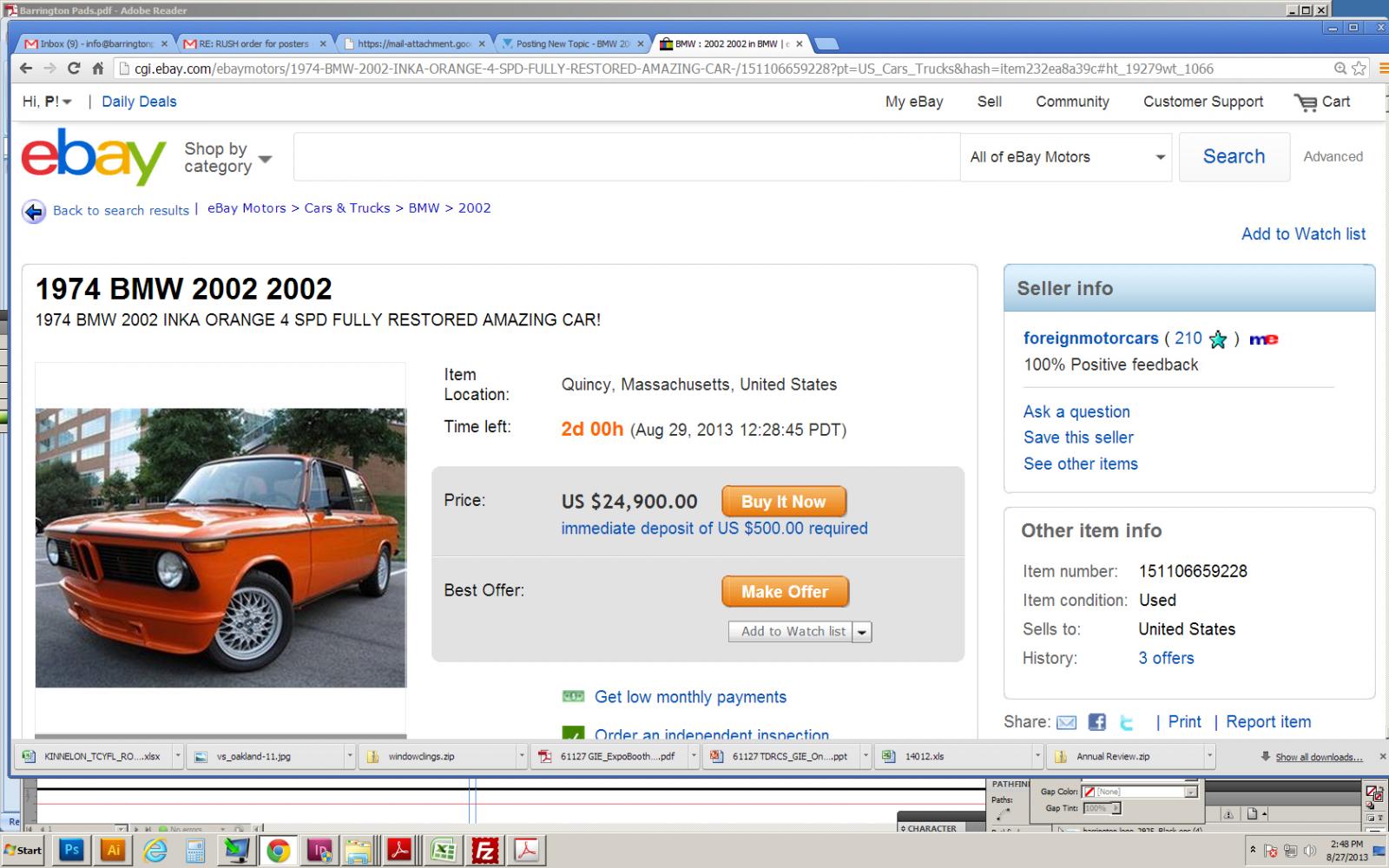Click the eBay search input field
Image resolution: width=1389 pixels, height=868 pixels.
coord(627,157)
